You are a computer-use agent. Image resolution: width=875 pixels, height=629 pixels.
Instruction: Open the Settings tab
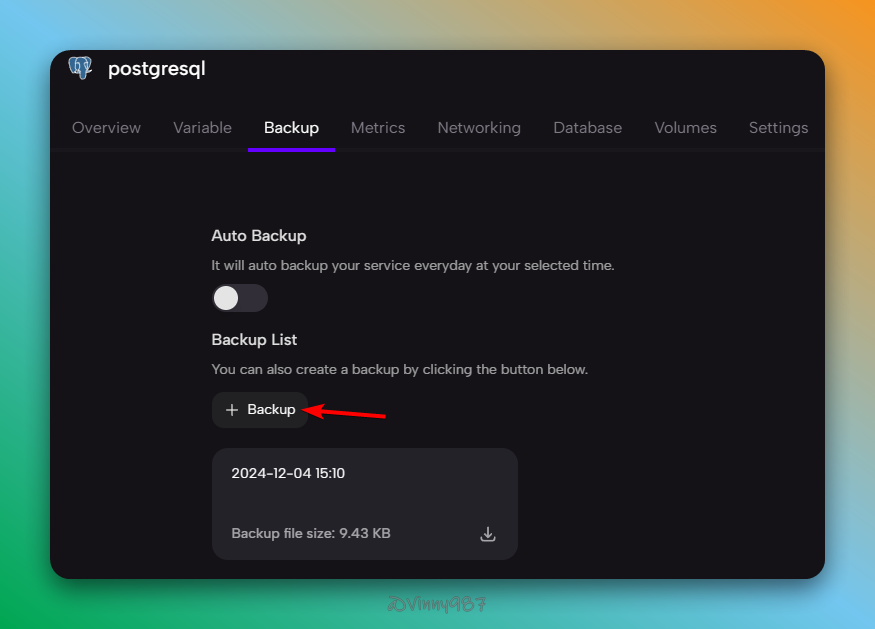[x=778, y=128]
